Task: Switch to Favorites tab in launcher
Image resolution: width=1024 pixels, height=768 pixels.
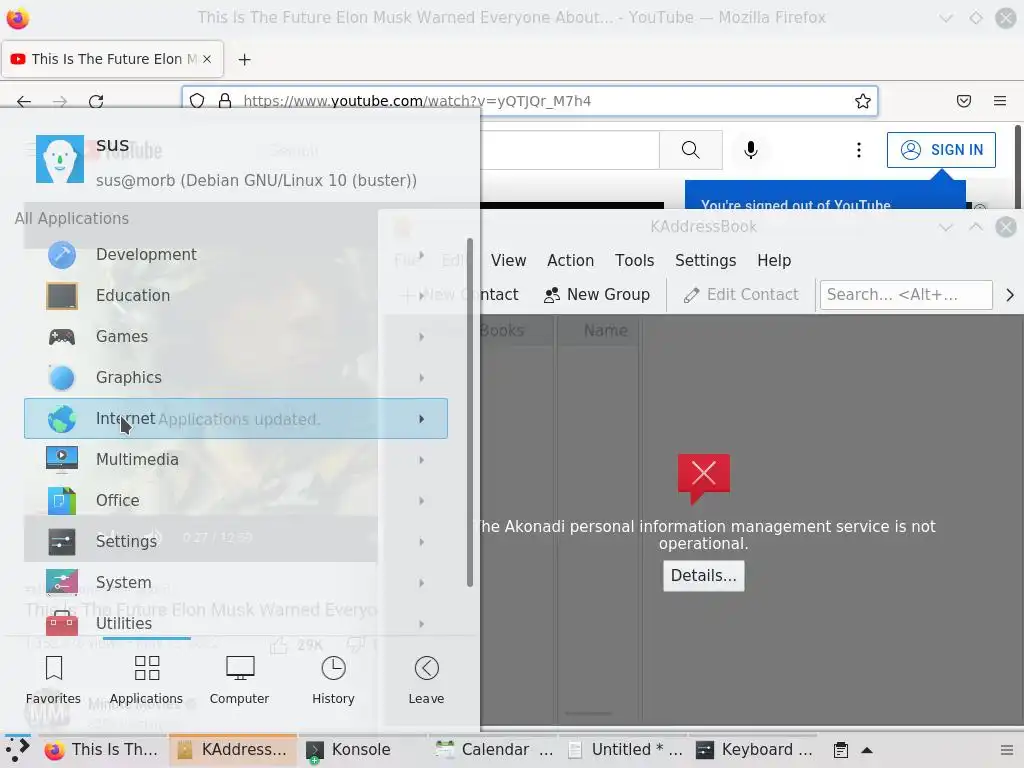Action: 54,680
